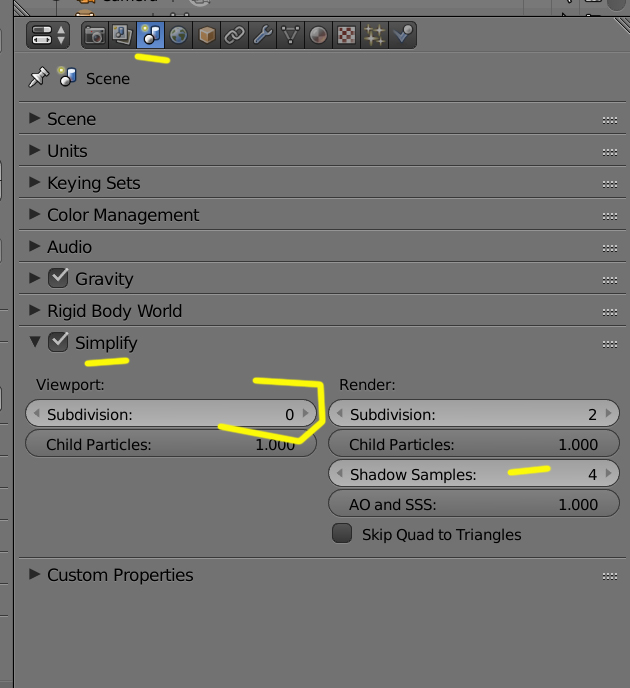Enable Skip Quad to Triangles
This screenshot has width=630, height=688.
point(343,534)
